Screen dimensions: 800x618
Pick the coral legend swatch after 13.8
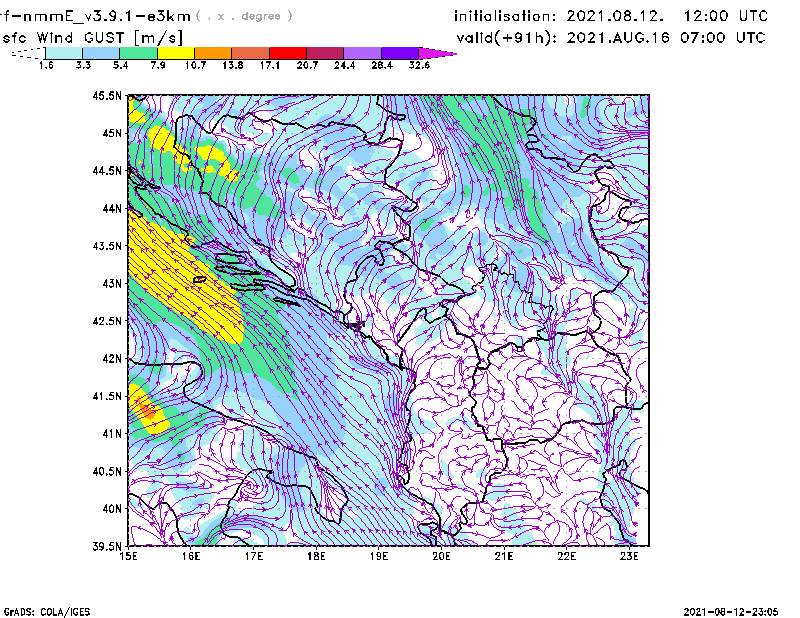pyautogui.click(x=251, y=53)
